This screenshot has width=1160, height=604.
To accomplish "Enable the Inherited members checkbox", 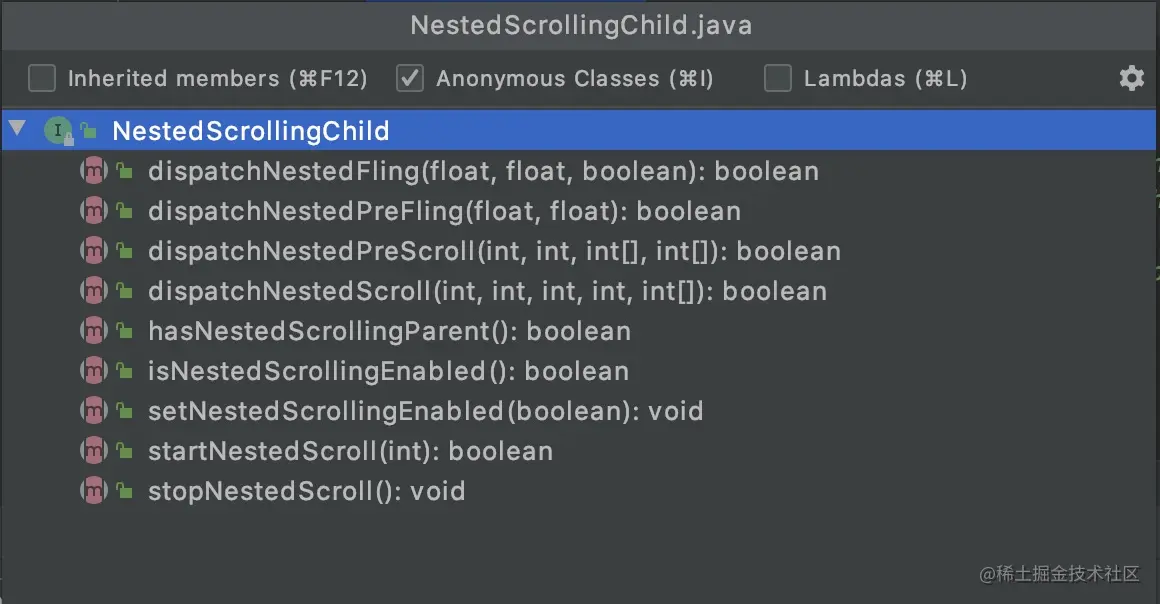I will [41, 78].
